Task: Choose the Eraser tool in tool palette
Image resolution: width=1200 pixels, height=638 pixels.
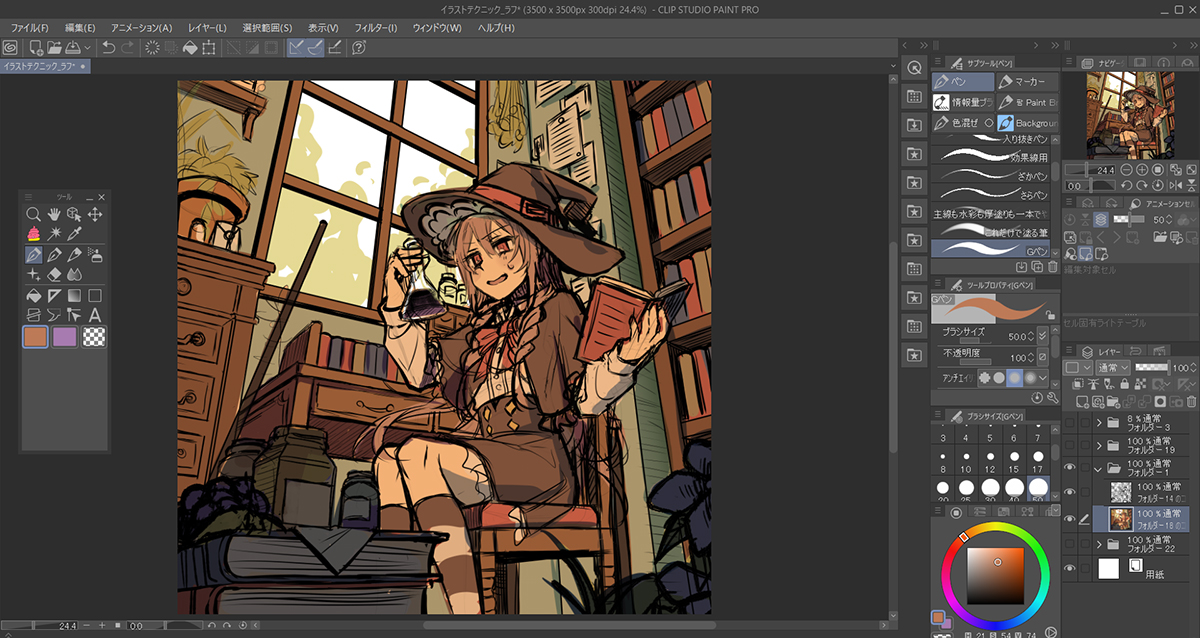Action: [x=54, y=274]
